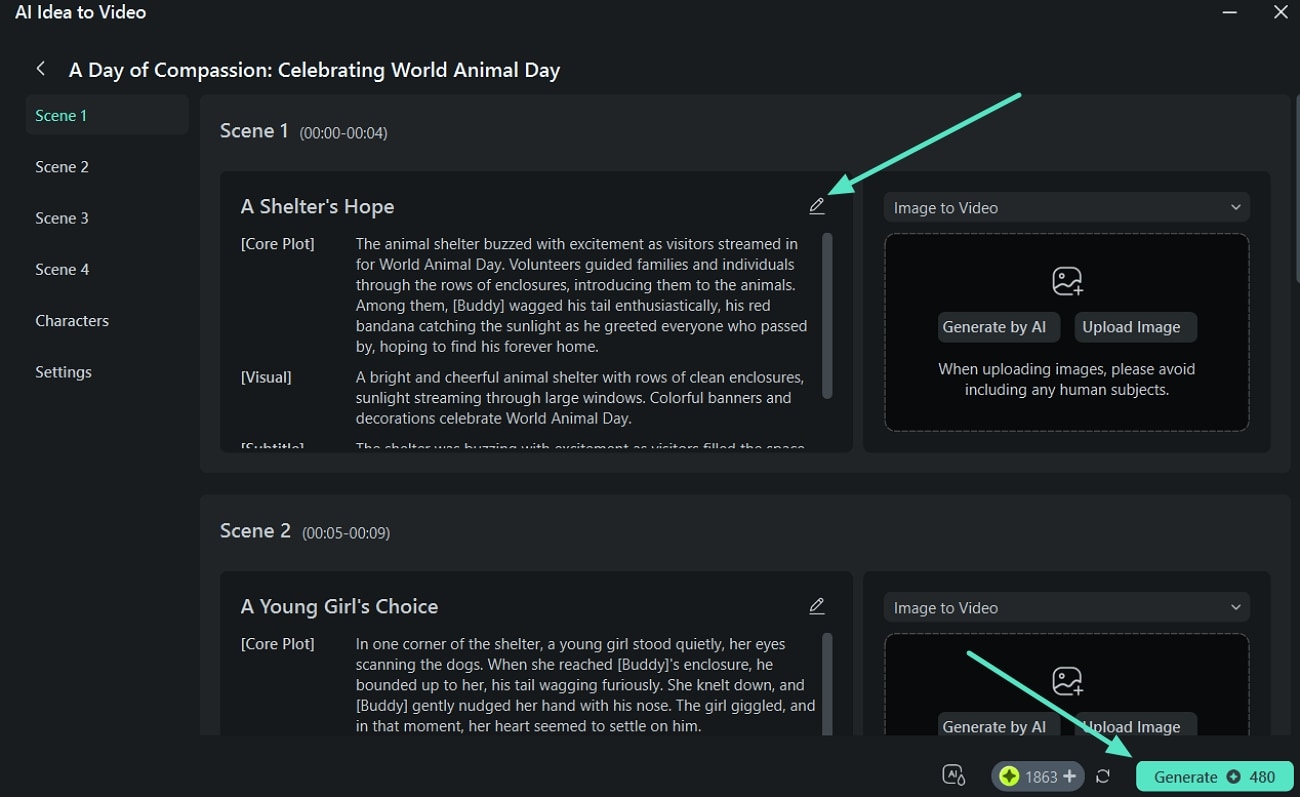Add more credits via the 1863 plus pill
1300x797 pixels.
1038,776
